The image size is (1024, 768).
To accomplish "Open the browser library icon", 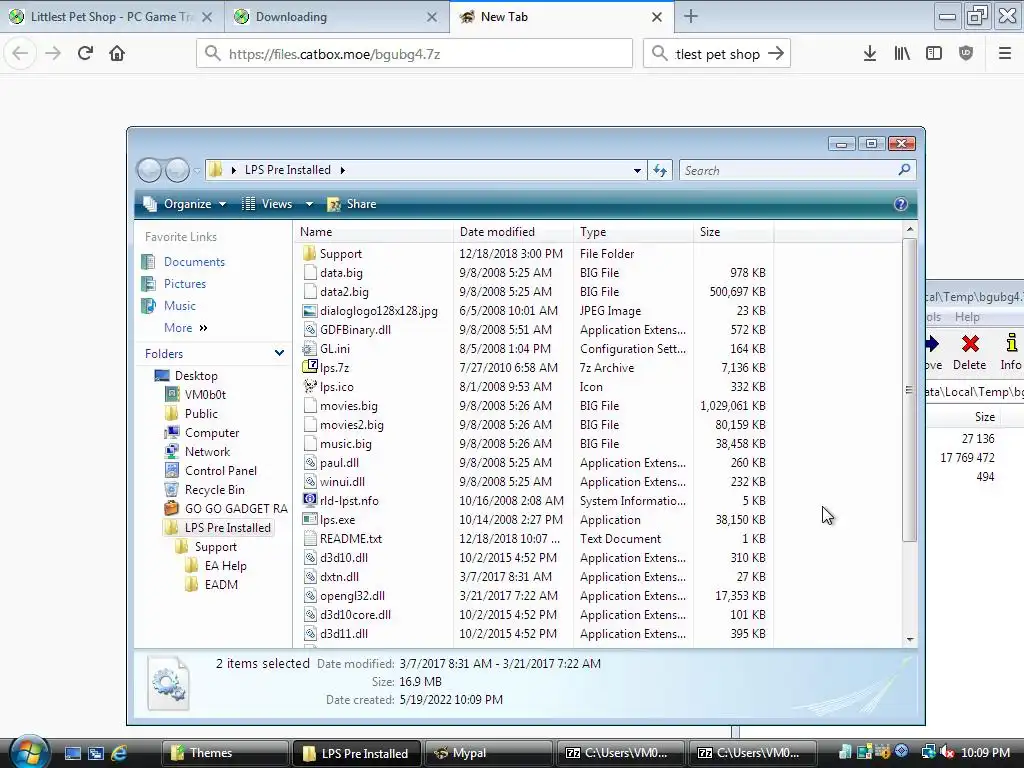I will pos(902,54).
